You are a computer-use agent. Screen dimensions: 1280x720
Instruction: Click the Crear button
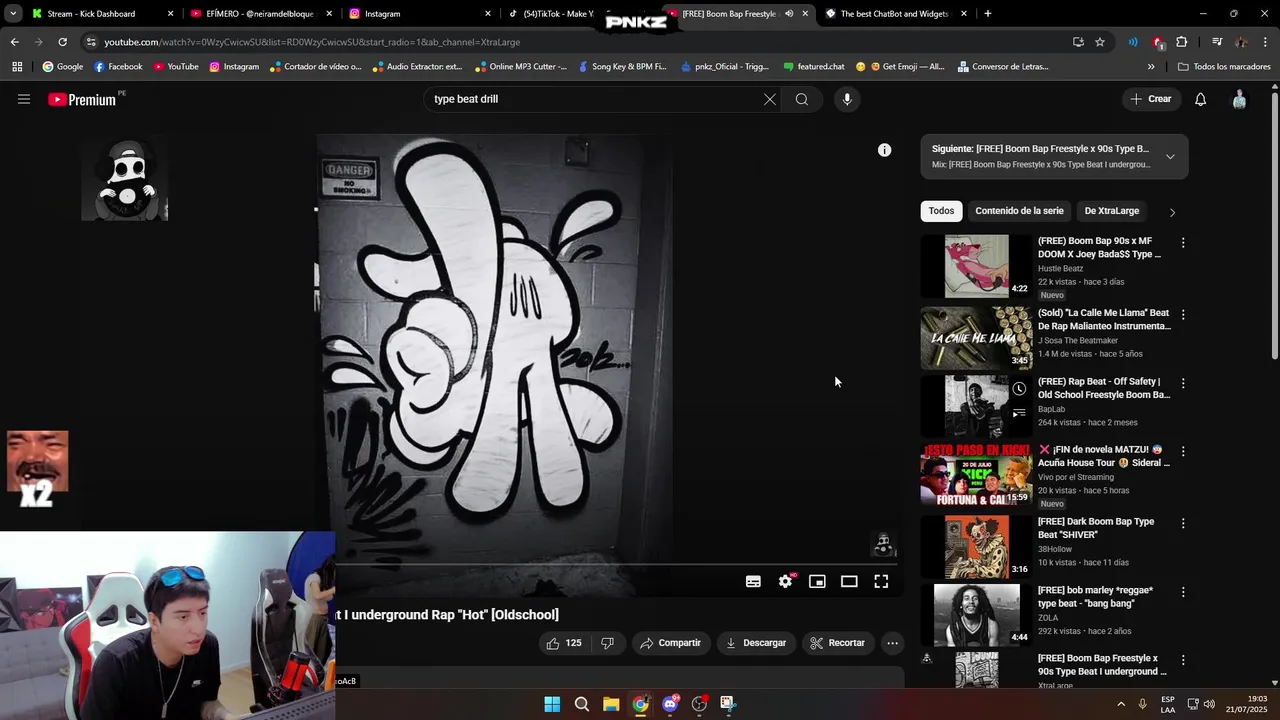click(x=1151, y=99)
